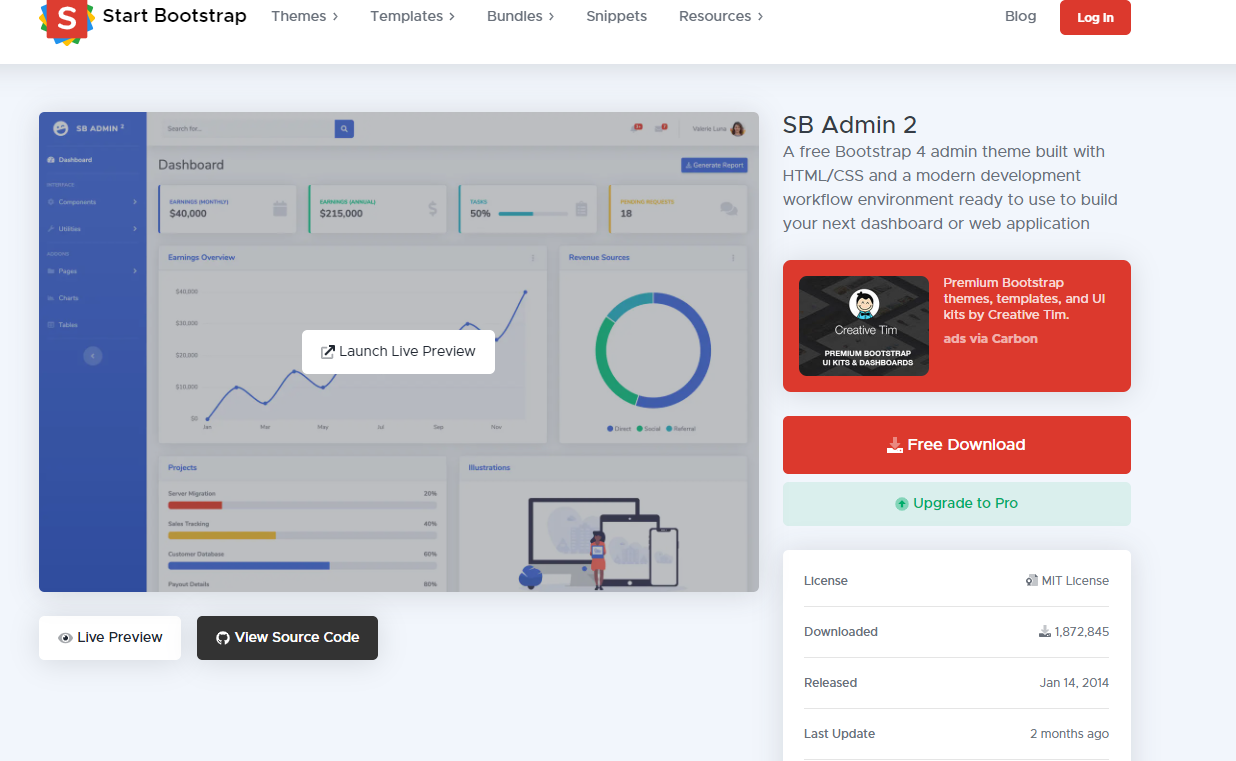This screenshot has width=1236, height=761.
Task: Go to Snippets page
Action: pyautogui.click(x=616, y=16)
